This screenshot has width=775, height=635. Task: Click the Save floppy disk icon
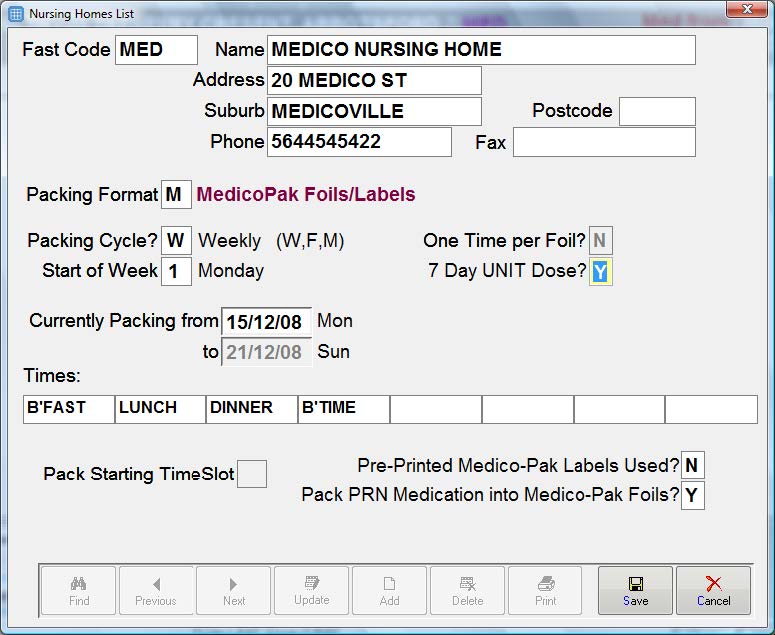(636, 584)
